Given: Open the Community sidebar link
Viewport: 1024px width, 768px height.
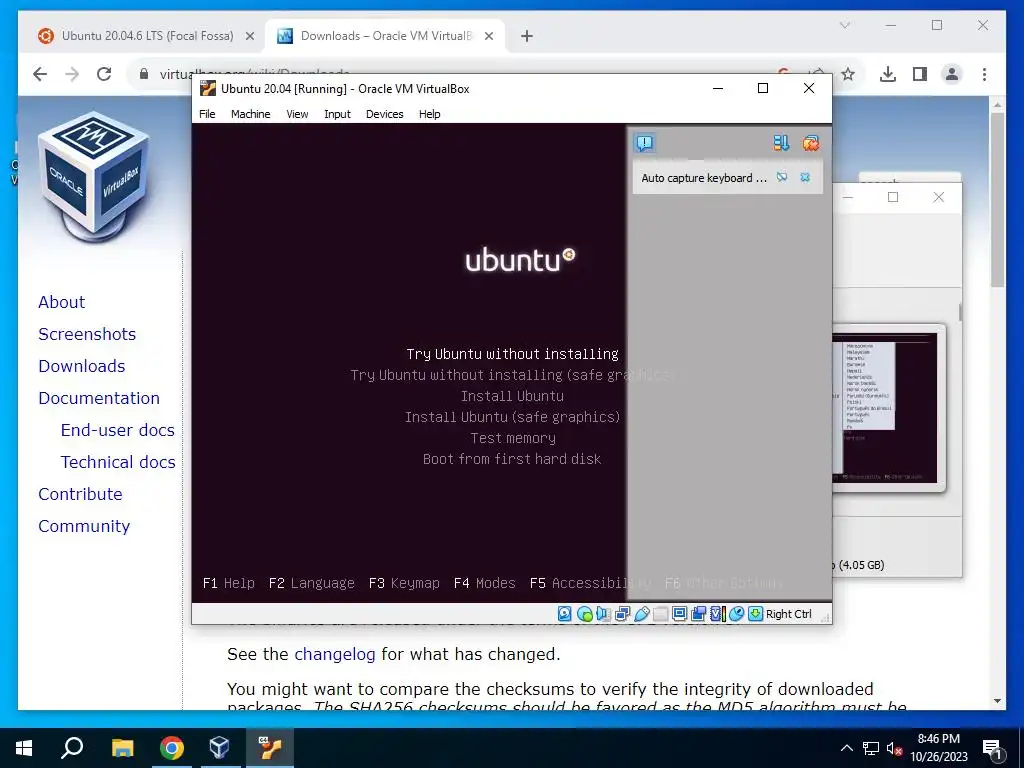Looking at the screenshot, I should click(x=84, y=526).
